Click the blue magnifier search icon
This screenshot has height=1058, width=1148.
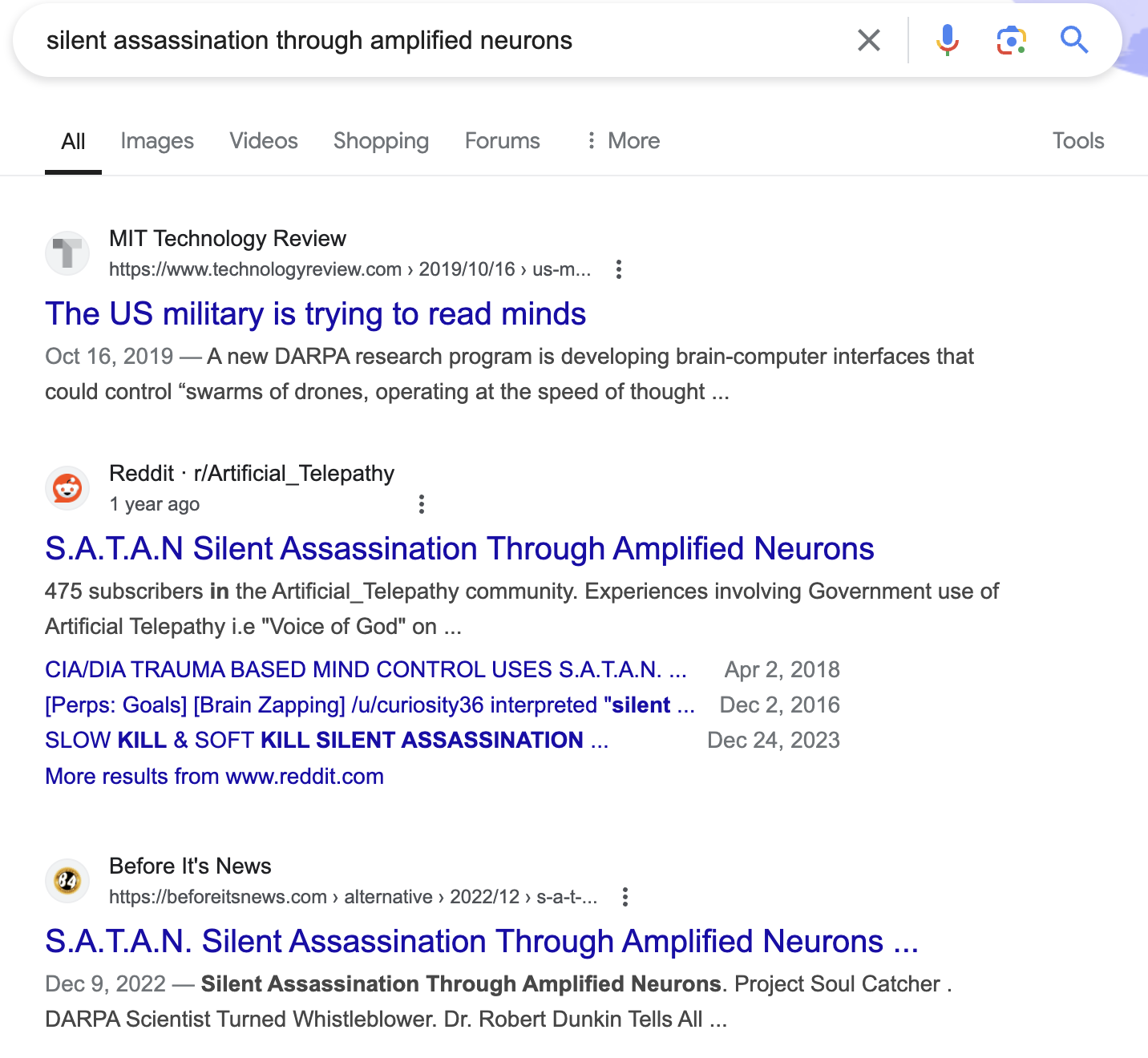click(x=1074, y=40)
